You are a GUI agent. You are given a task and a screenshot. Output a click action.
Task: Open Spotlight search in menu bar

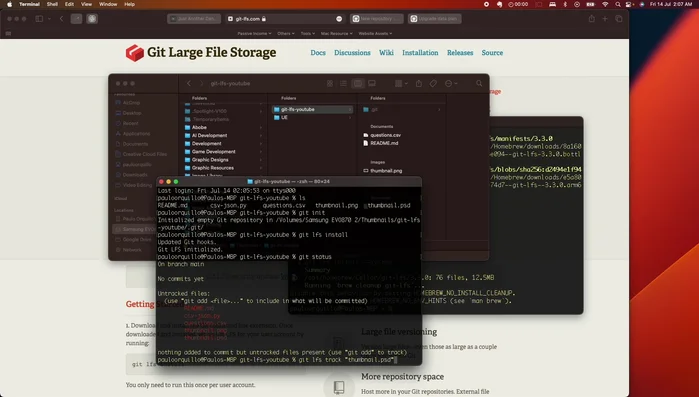pos(618,4)
